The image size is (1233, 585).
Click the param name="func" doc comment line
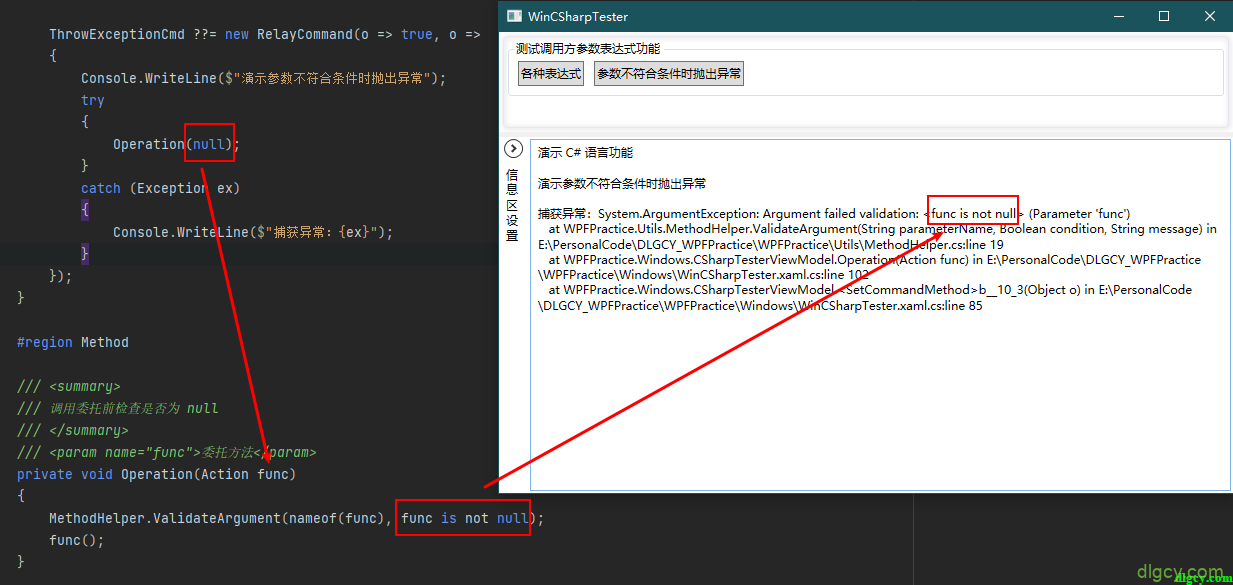(x=167, y=452)
